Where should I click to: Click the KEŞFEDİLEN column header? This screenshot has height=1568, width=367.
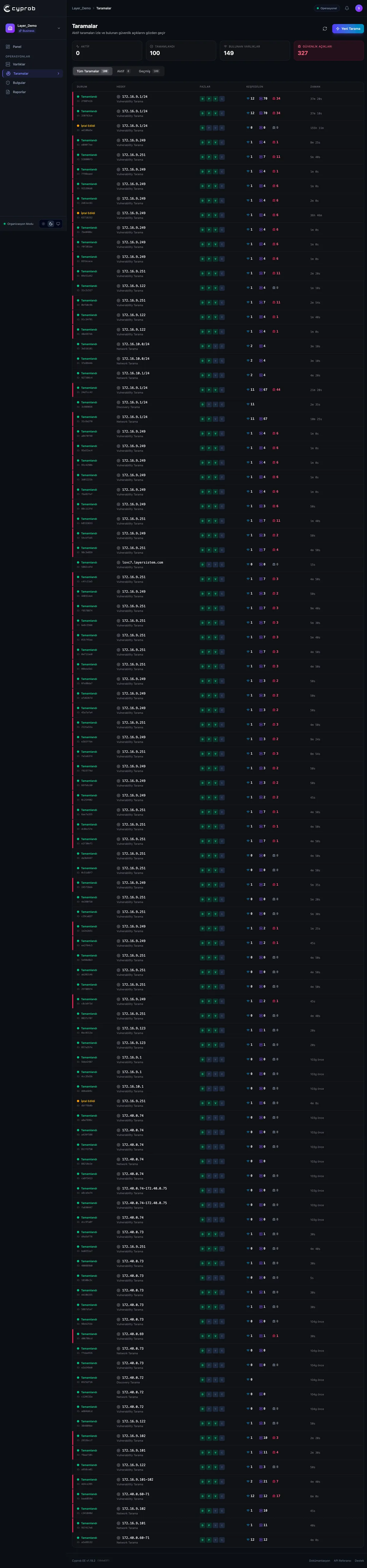pos(254,87)
